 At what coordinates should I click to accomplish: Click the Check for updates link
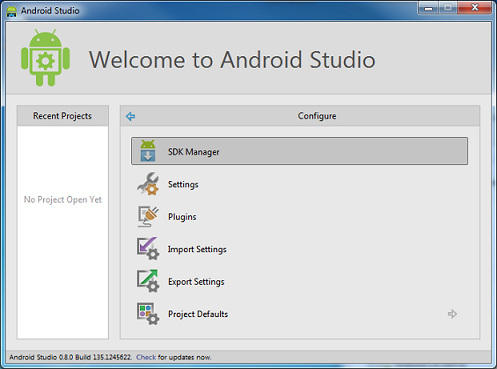(x=146, y=357)
